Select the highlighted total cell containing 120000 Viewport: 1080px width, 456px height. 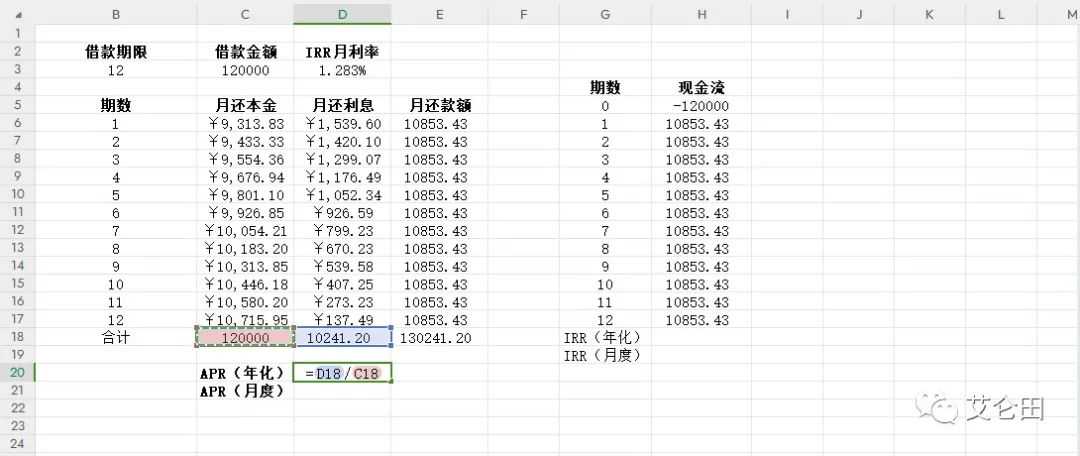pos(245,338)
